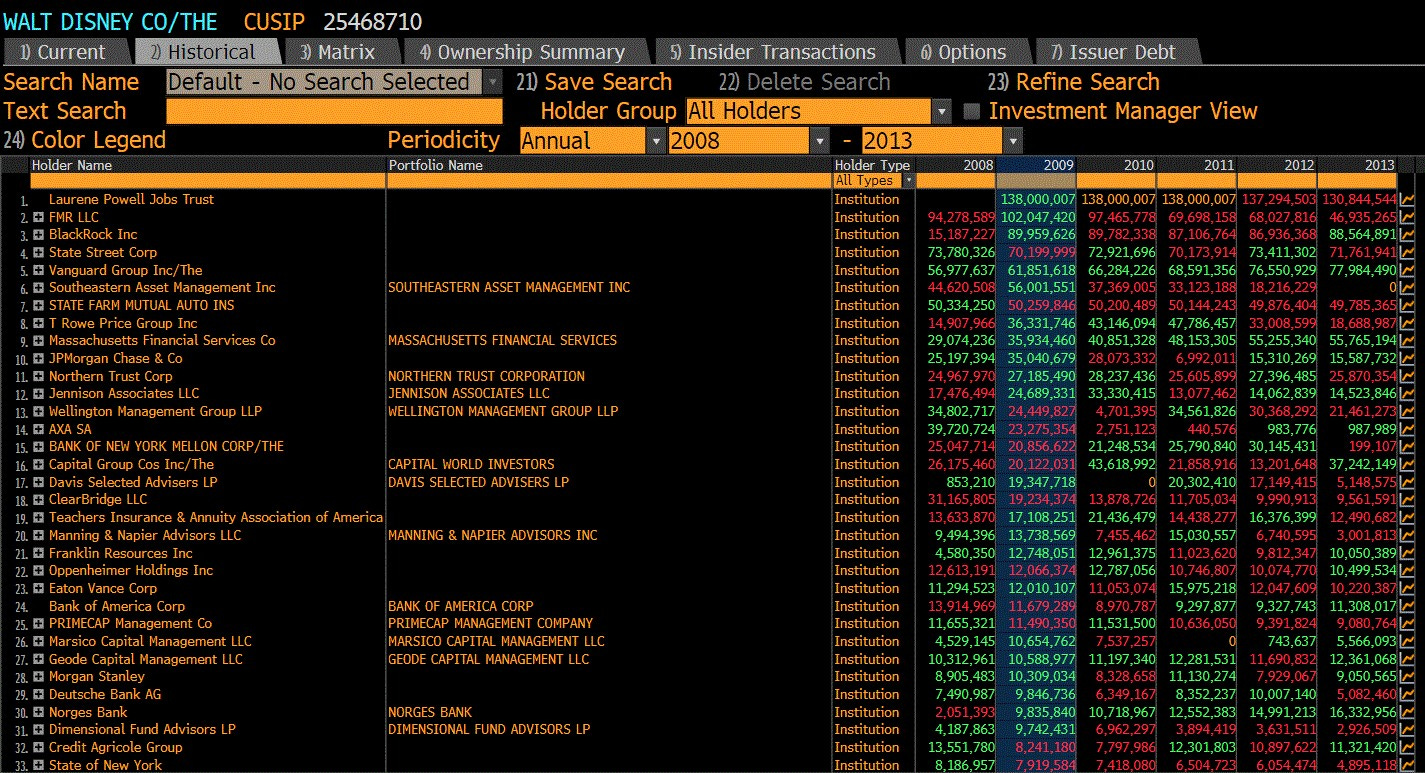
Task: Open chart icon for Vanguard Group row
Action: click(1407, 270)
